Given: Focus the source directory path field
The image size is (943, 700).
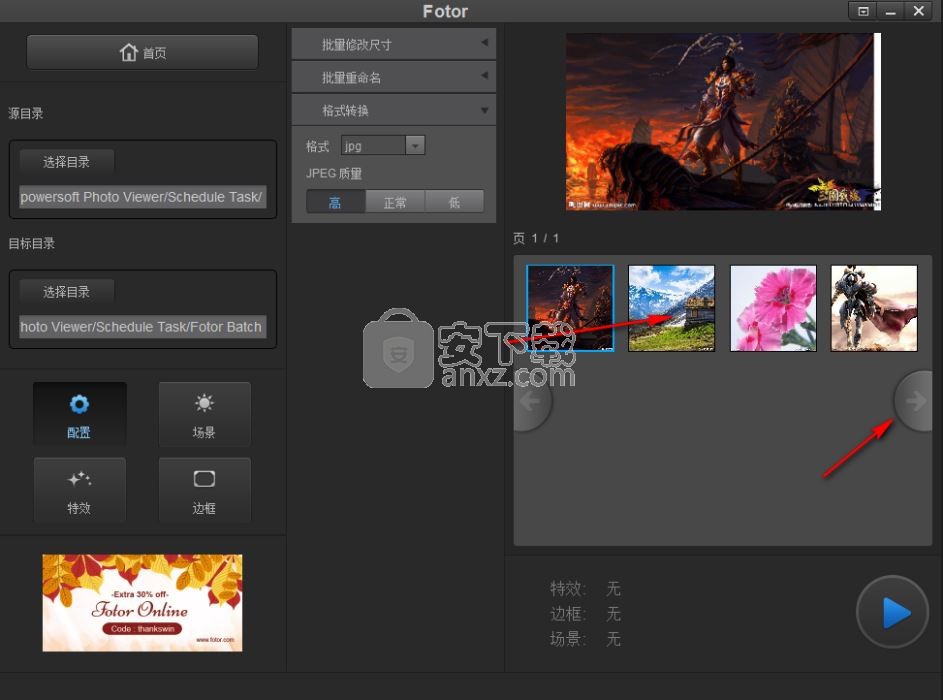Looking at the screenshot, I should [143, 197].
